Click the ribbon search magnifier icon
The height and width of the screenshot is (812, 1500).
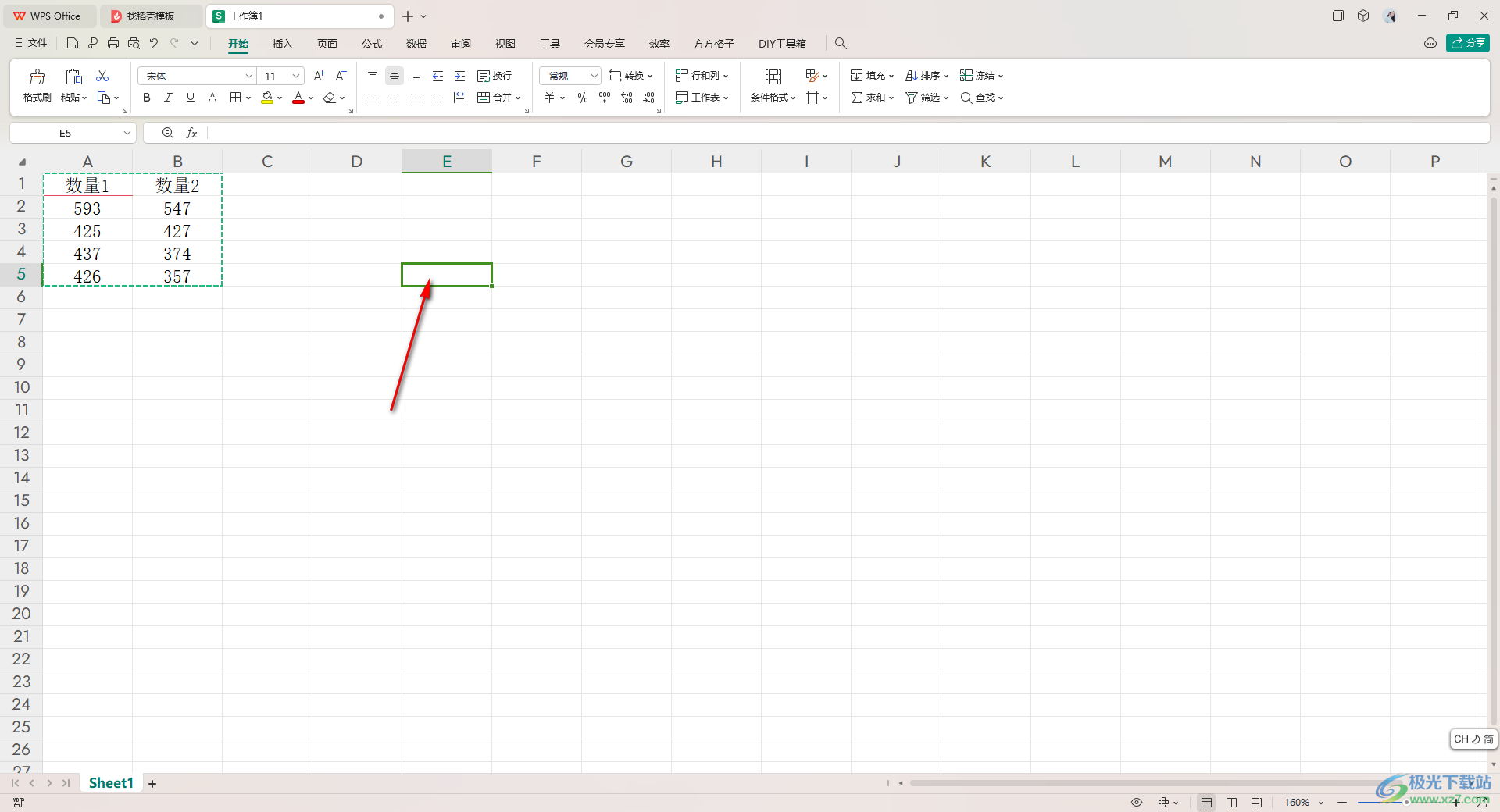841,44
